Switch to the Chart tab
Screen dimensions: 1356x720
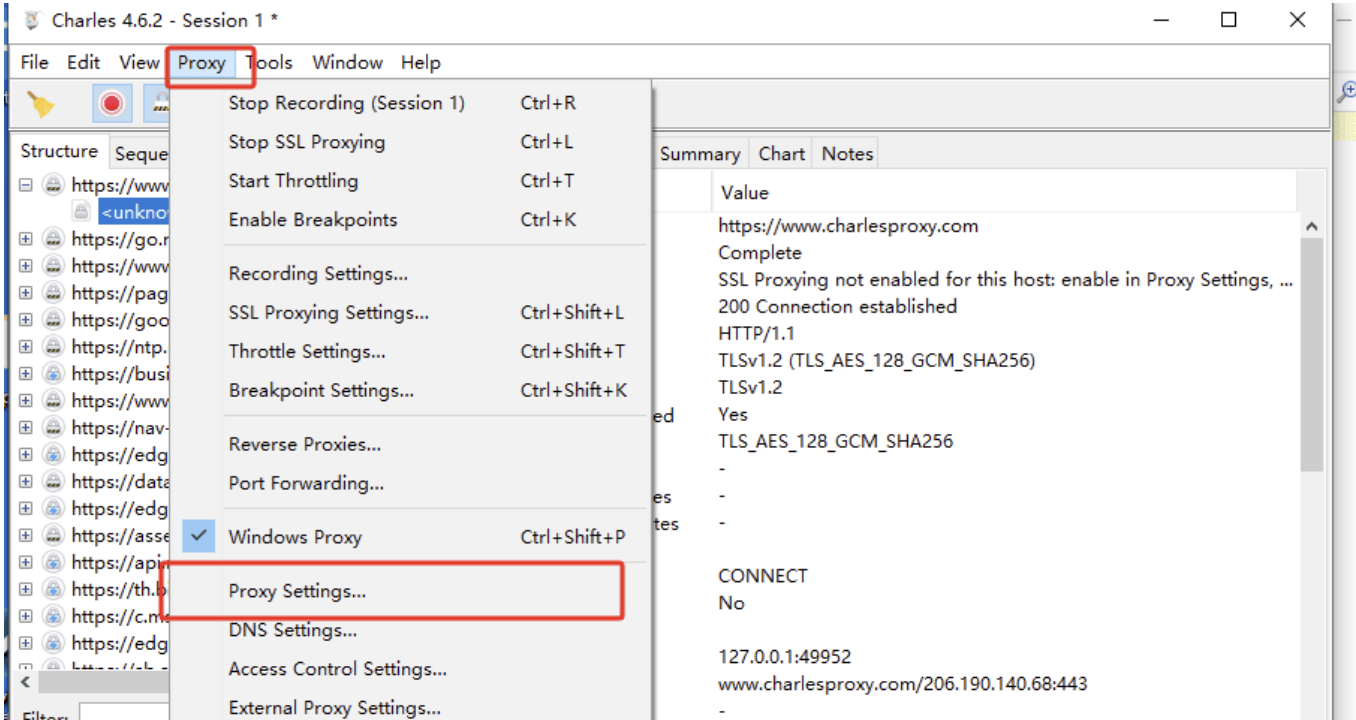click(x=781, y=154)
